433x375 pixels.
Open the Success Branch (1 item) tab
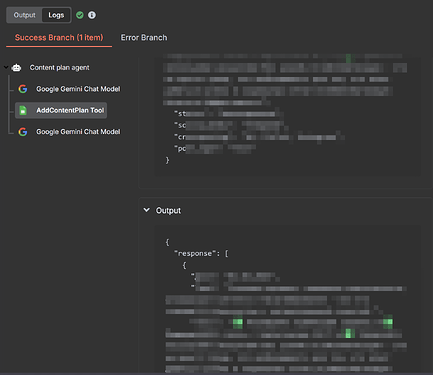click(x=59, y=38)
